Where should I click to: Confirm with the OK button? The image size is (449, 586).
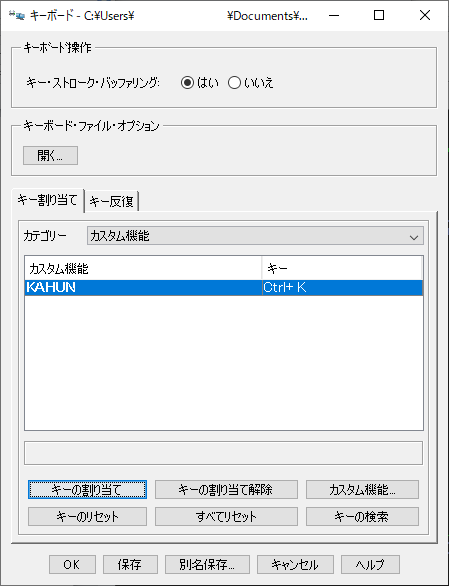72,564
